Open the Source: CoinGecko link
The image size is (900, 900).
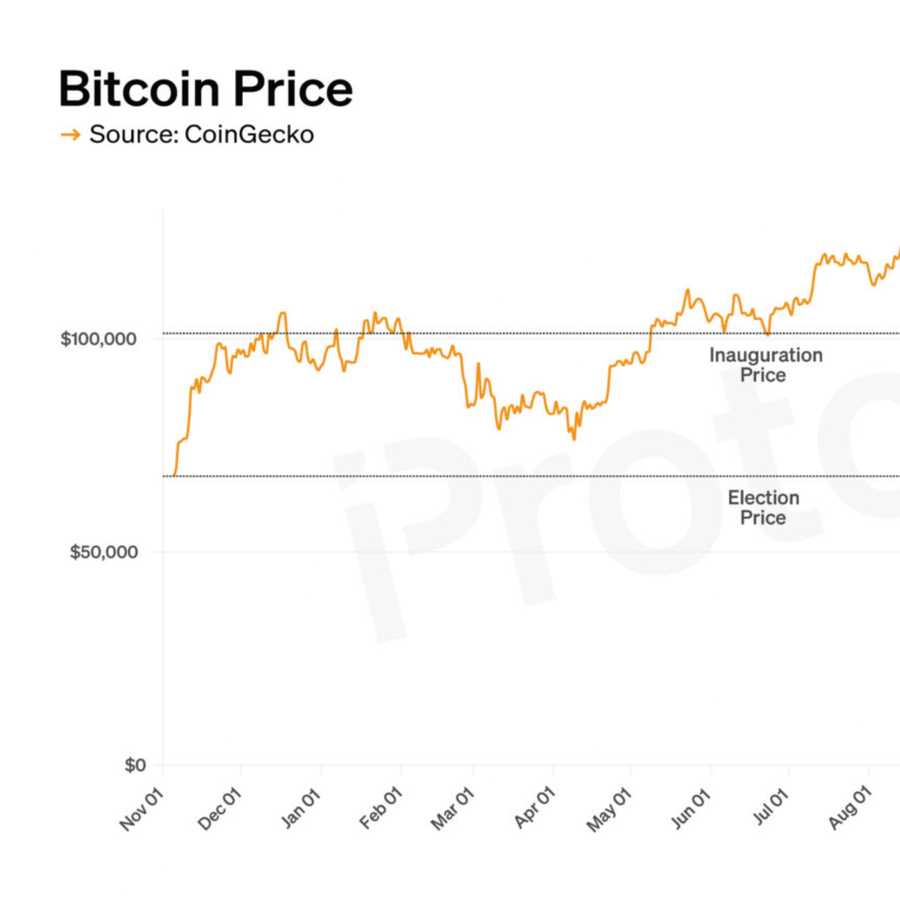[201, 134]
